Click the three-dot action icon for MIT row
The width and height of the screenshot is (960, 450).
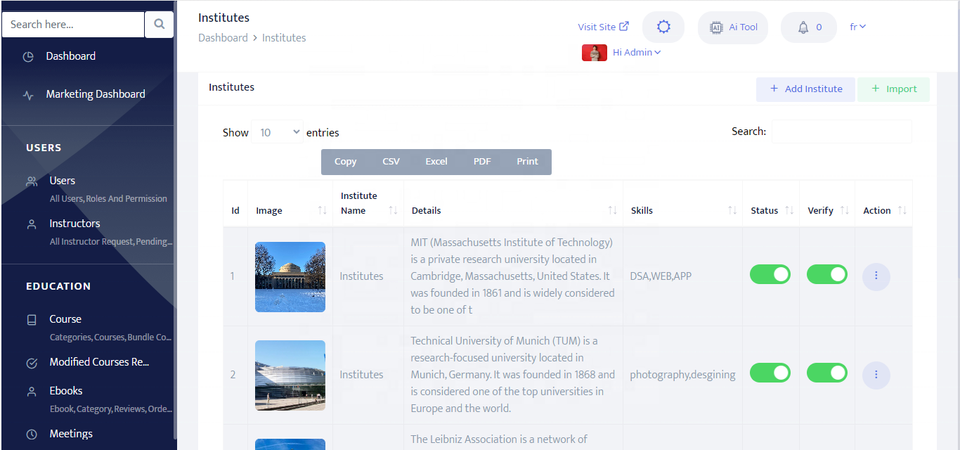pos(876,275)
